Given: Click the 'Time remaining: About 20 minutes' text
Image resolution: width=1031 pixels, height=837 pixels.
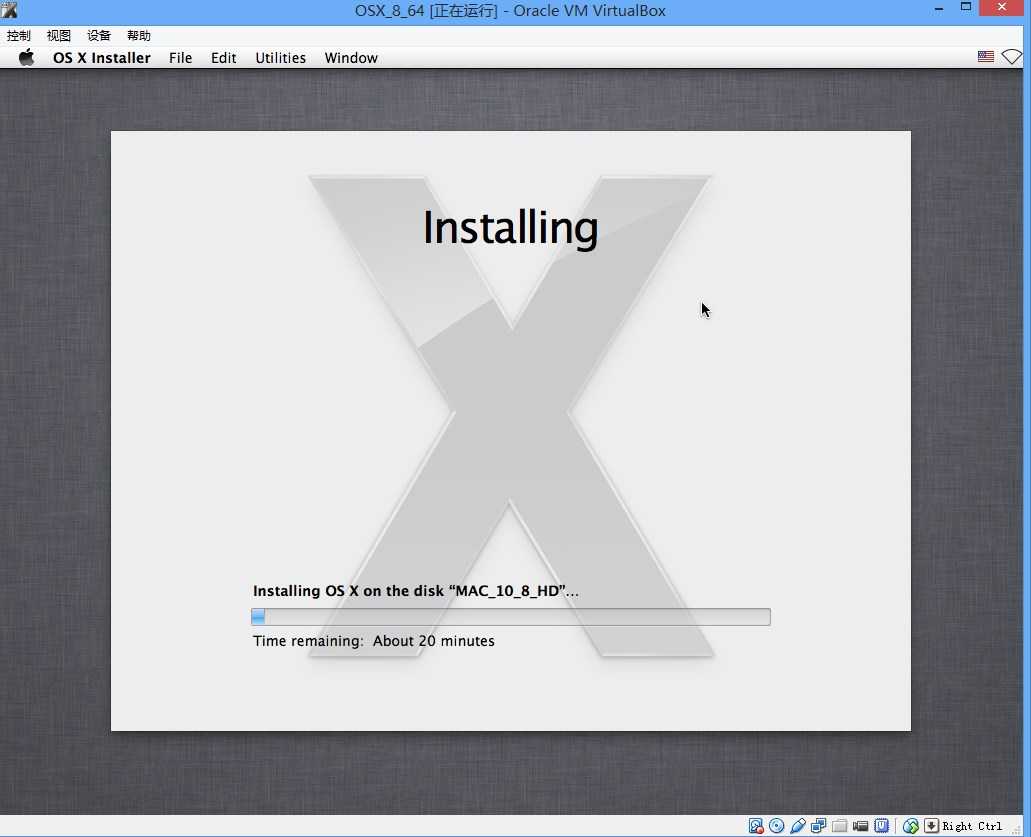Looking at the screenshot, I should [x=373, y=641].
